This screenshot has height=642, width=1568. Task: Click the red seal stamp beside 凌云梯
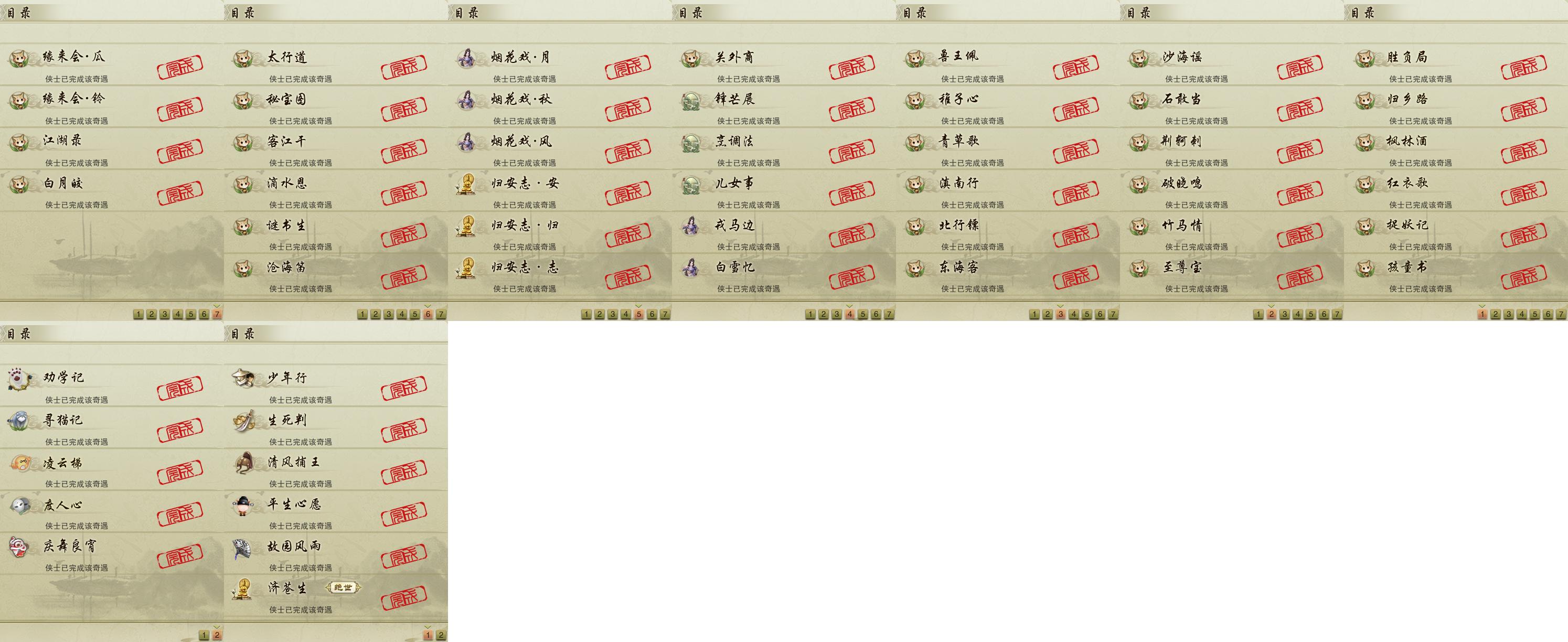click(180, 472)
